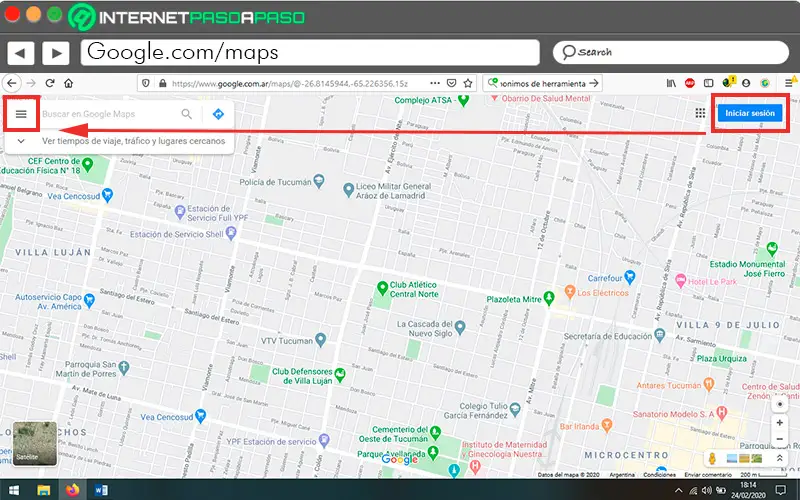Open the Adblock Plus extension
The height and width of the screenshot is (500, 800).
690,83
